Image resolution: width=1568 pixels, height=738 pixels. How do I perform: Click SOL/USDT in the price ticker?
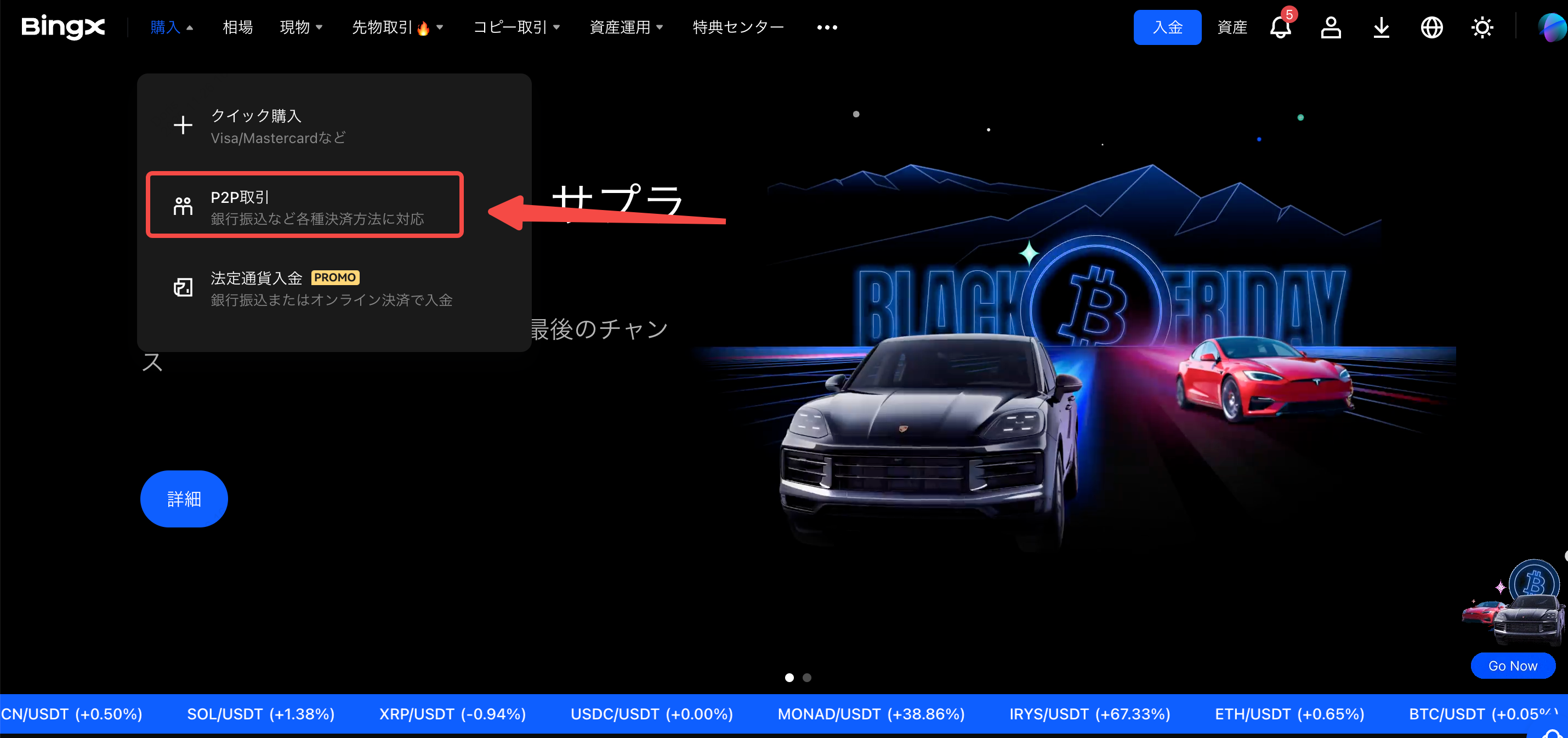260,714
